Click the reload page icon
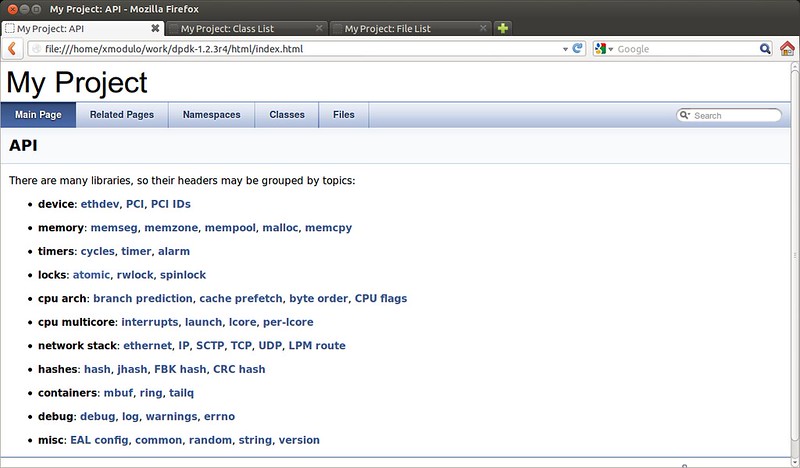Viewport: 800px width, 468px height. pyautogui.click(x=578, y=48)
